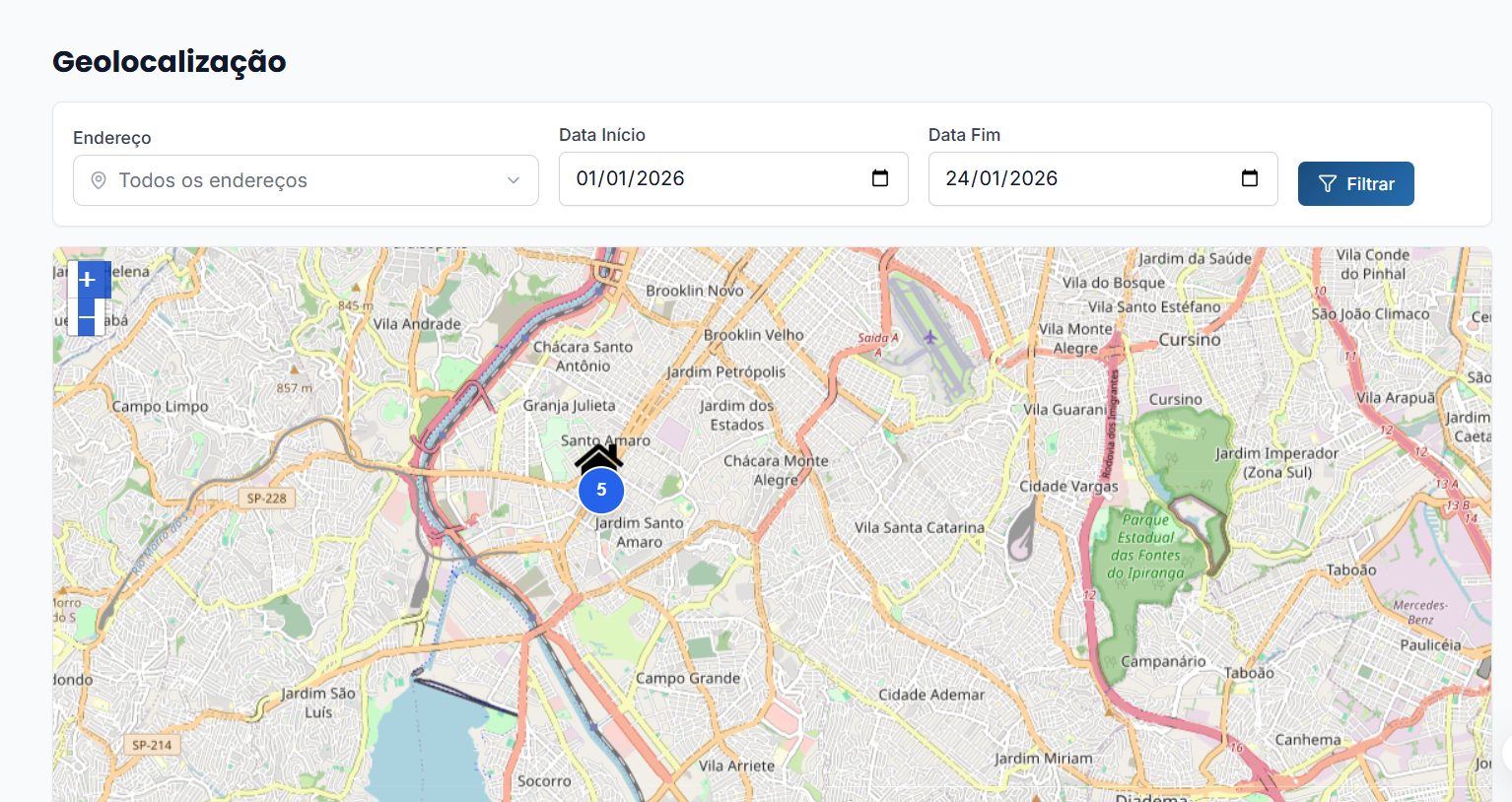The image size is (1512, 802).
Task: Click the Campo Grande label on map
Action: point(688,678)
